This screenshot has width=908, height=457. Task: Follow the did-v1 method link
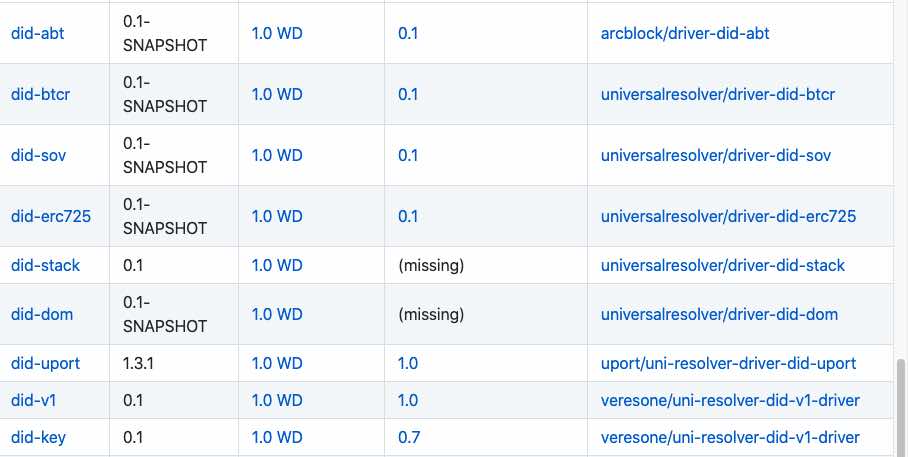[33, 400]
